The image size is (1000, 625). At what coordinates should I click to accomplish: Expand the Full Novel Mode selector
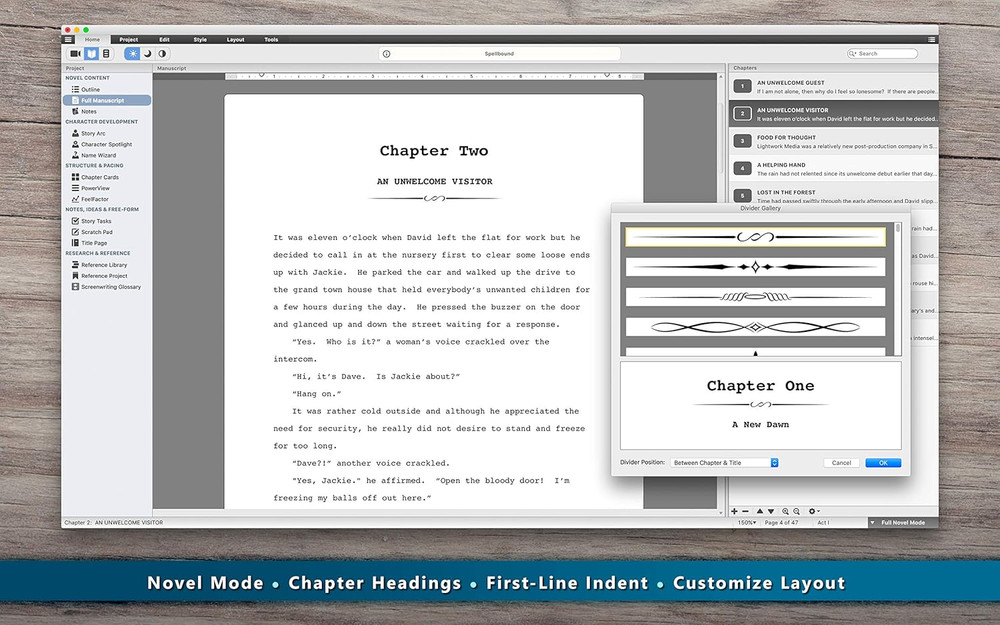[x=900, y=521]
